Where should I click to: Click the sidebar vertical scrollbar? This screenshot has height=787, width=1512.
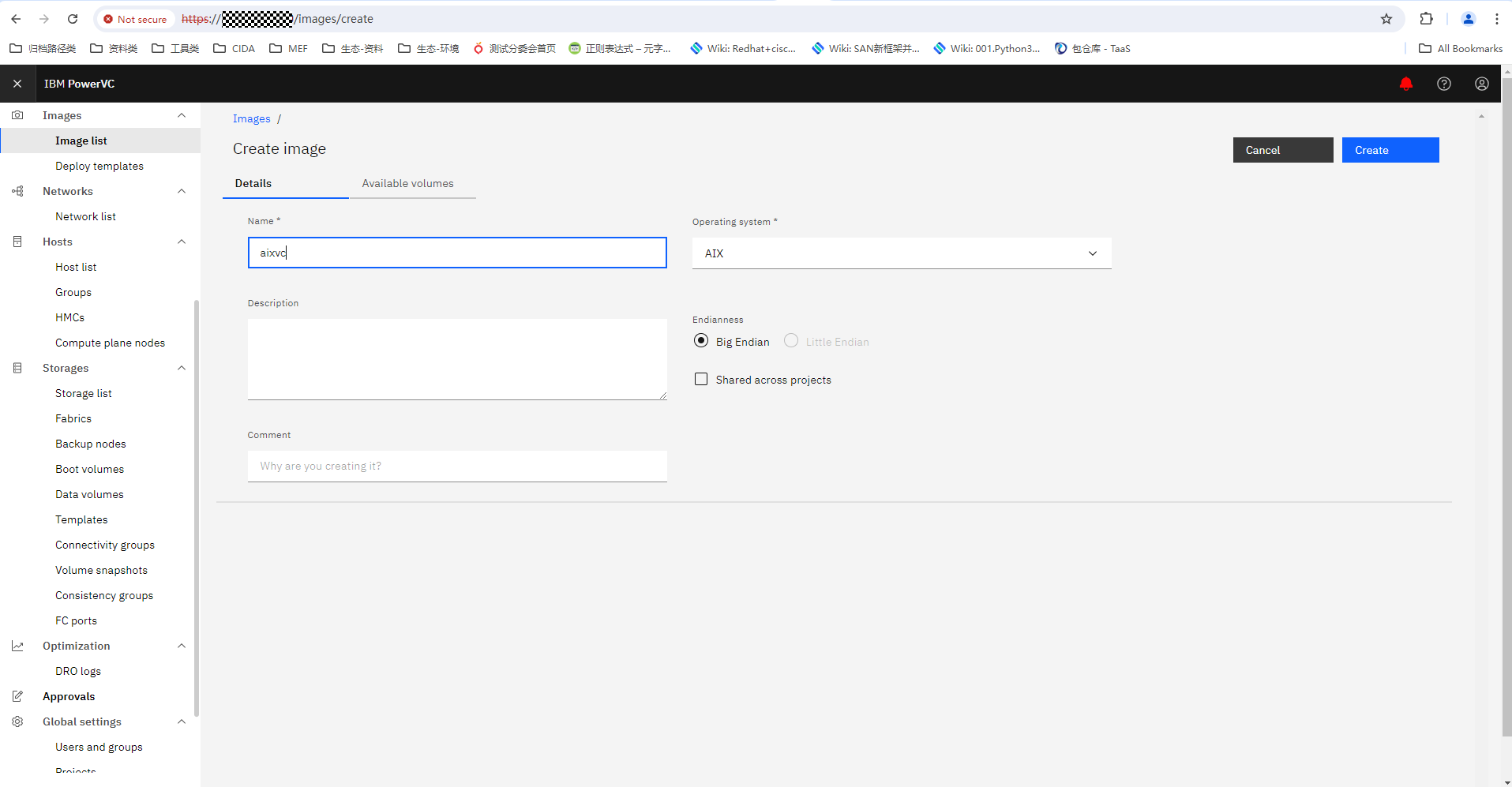[x=197, y=508]
